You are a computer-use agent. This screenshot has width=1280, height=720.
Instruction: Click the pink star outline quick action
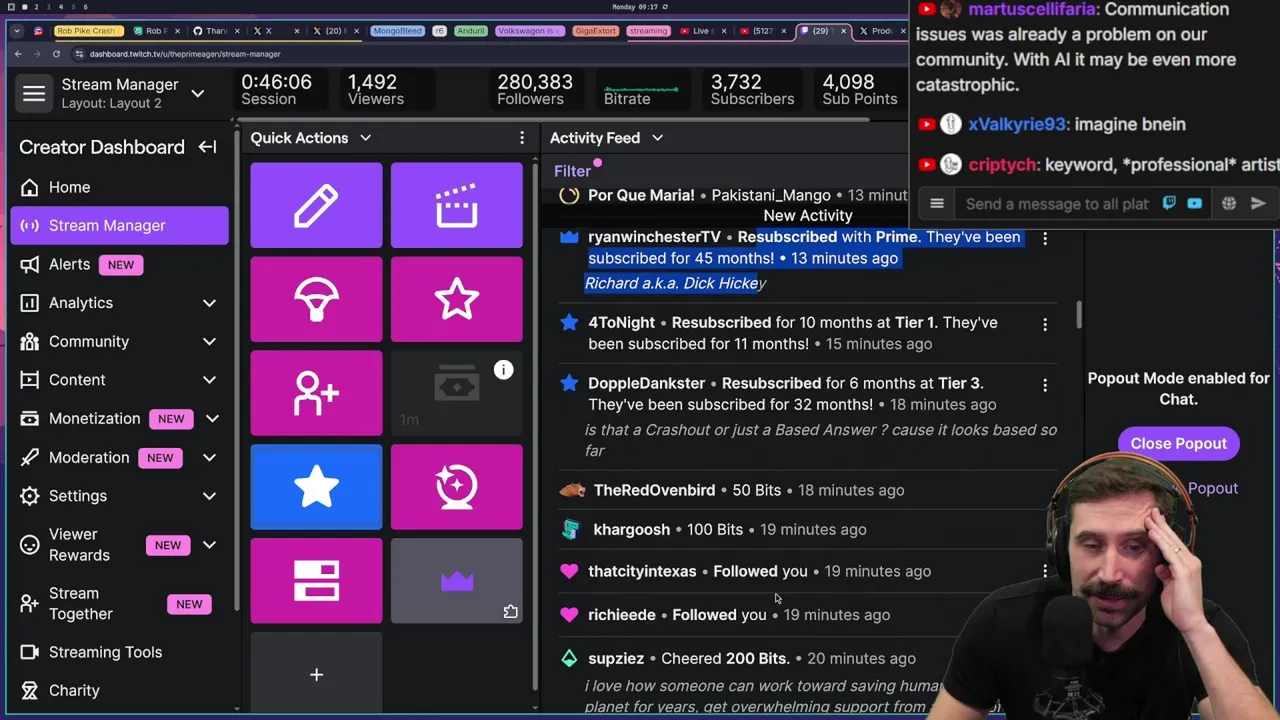click(x=457, y=299)
